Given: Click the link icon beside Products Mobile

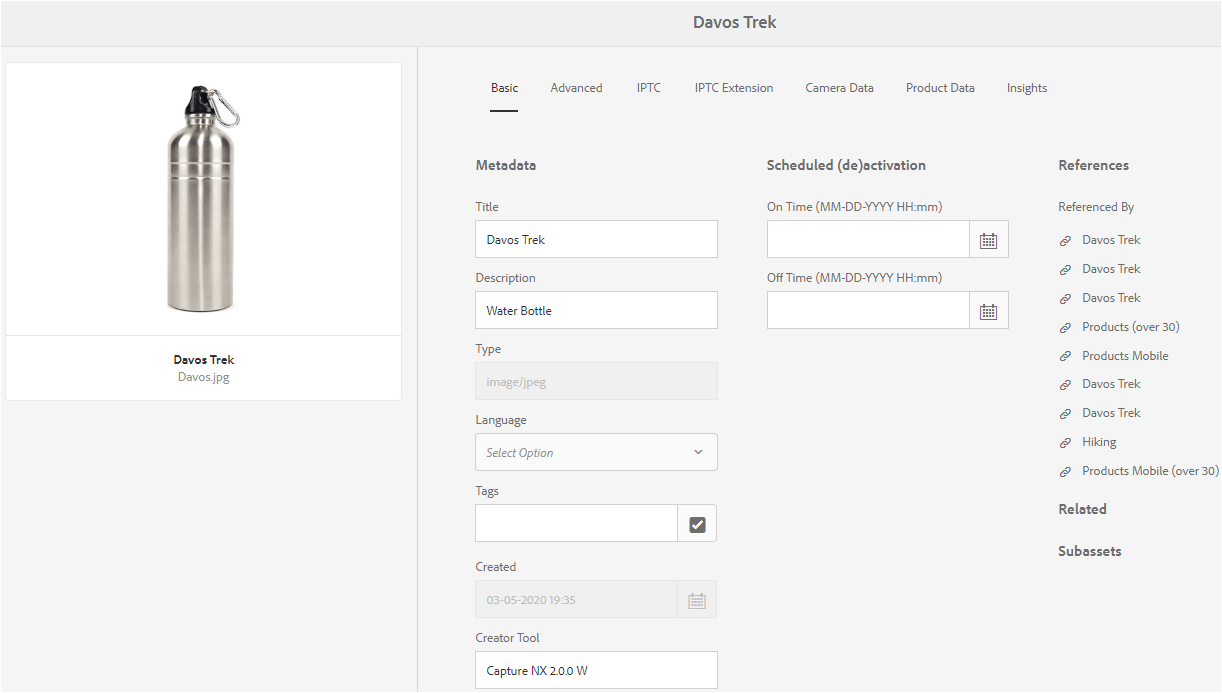Looking at the screenshot, I should point(1064,355).
